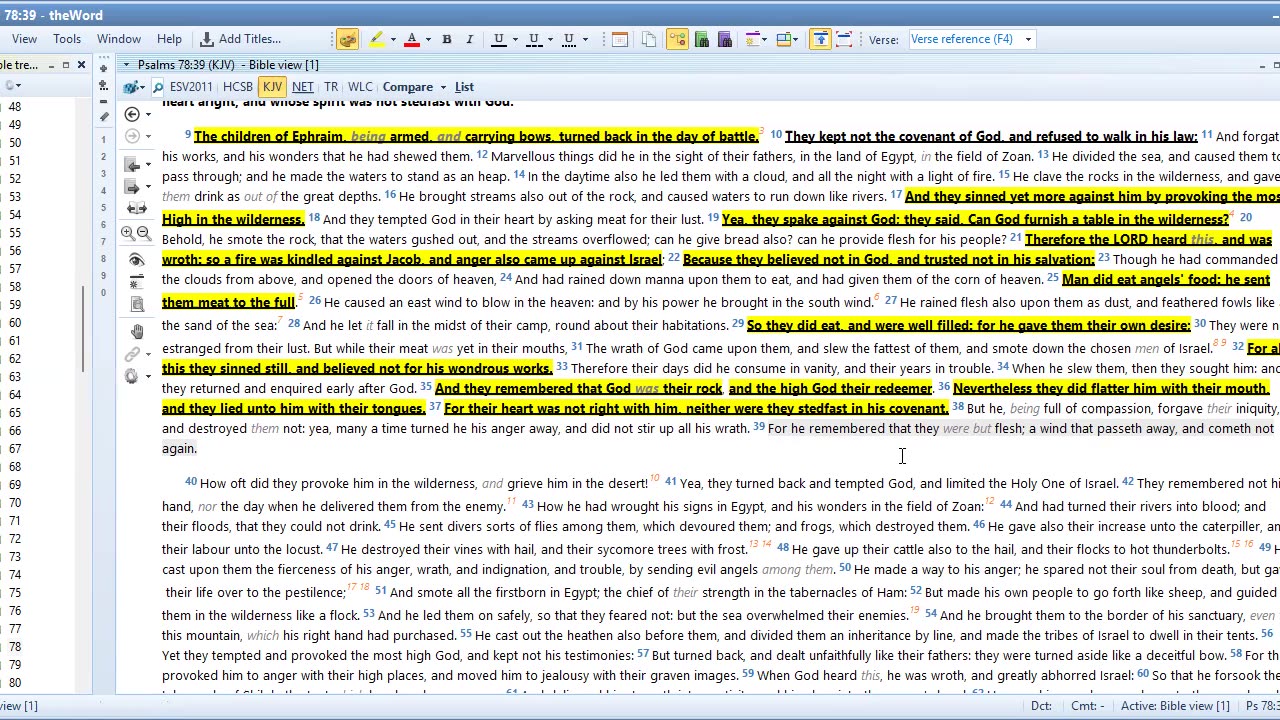Select the KJV translation tab
The height and width of the screenshot is (720, 1280).
click(272, 87)
